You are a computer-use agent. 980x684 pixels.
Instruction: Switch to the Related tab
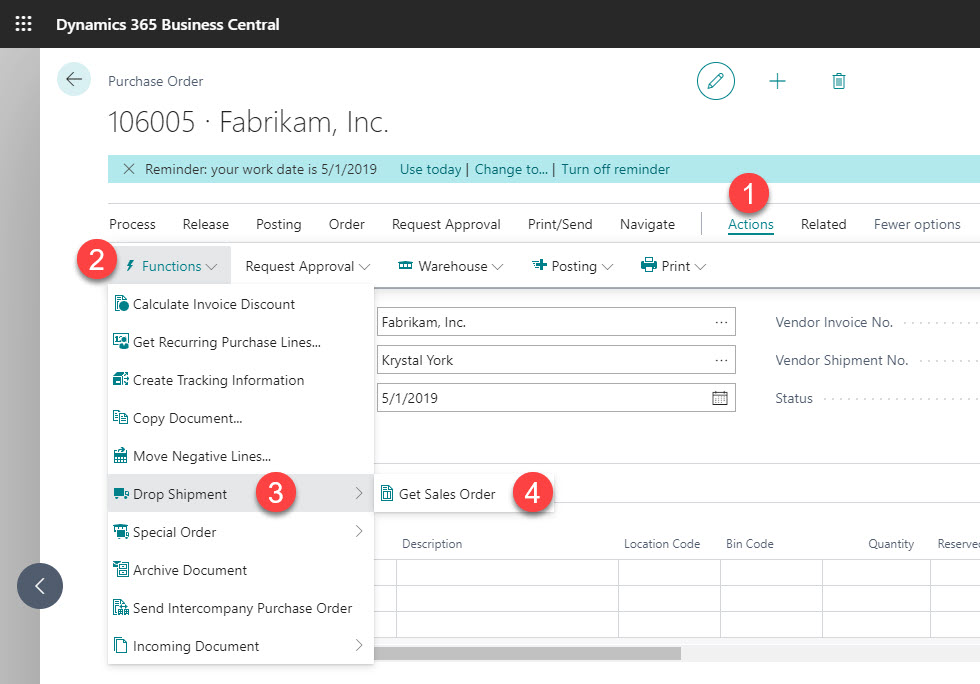(823, 224)
